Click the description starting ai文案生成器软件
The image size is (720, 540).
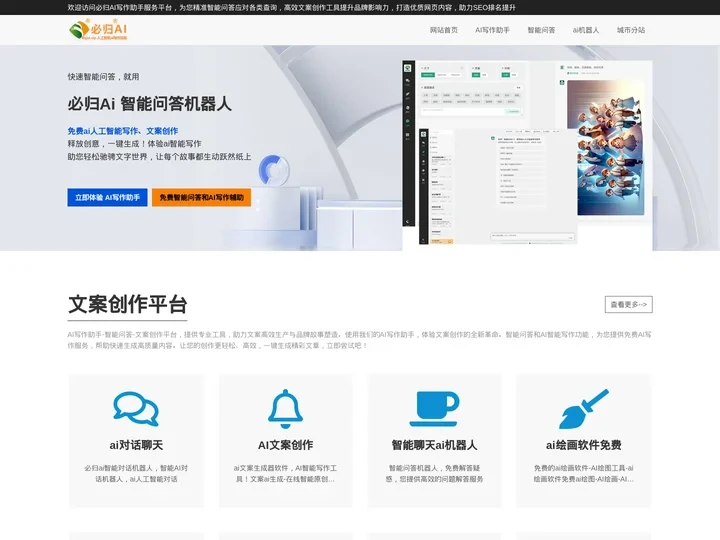coord(285,473)
